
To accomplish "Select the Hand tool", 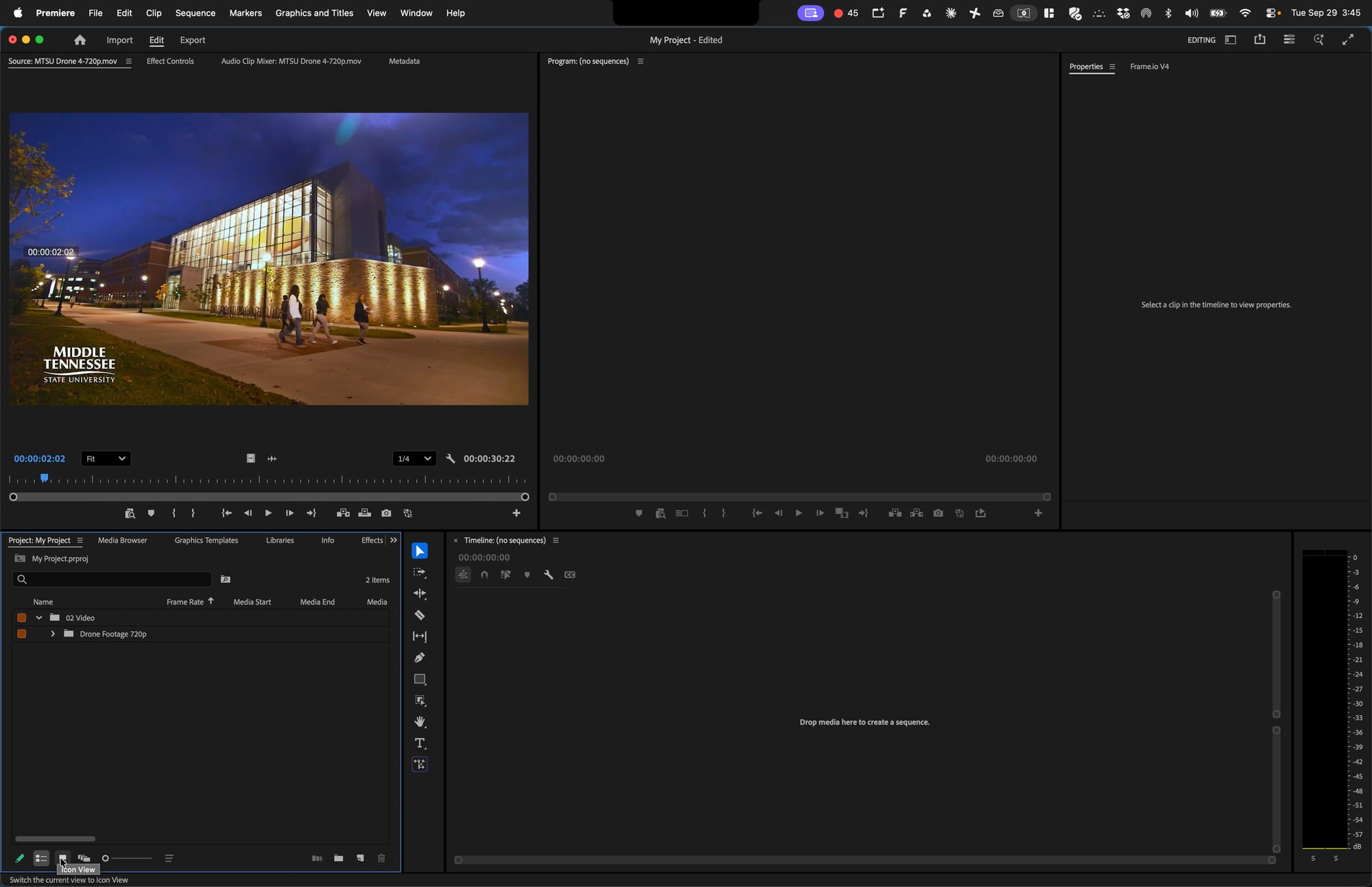I will click(x=420, y=722).
